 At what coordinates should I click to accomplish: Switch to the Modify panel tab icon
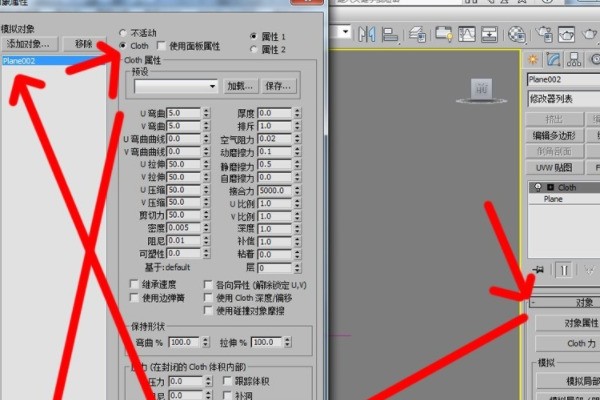pyautogui.click(x=555, y=59)
